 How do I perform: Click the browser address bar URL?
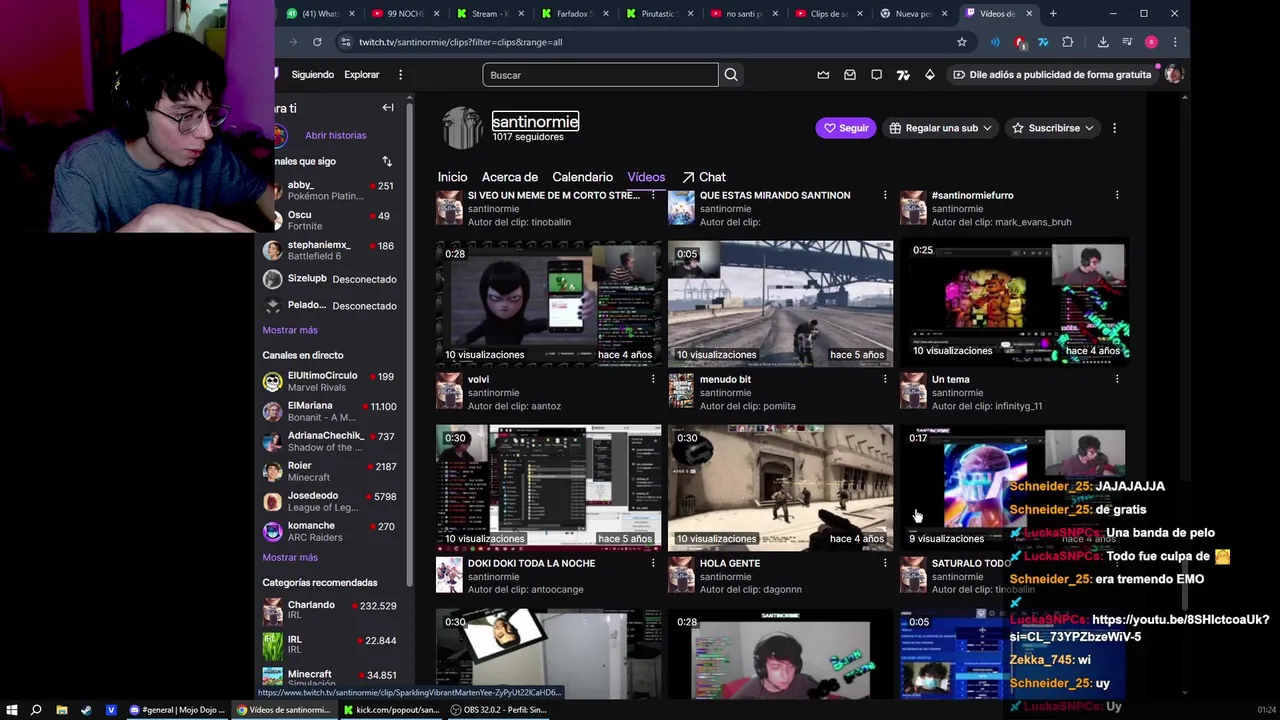click(461, 42)
